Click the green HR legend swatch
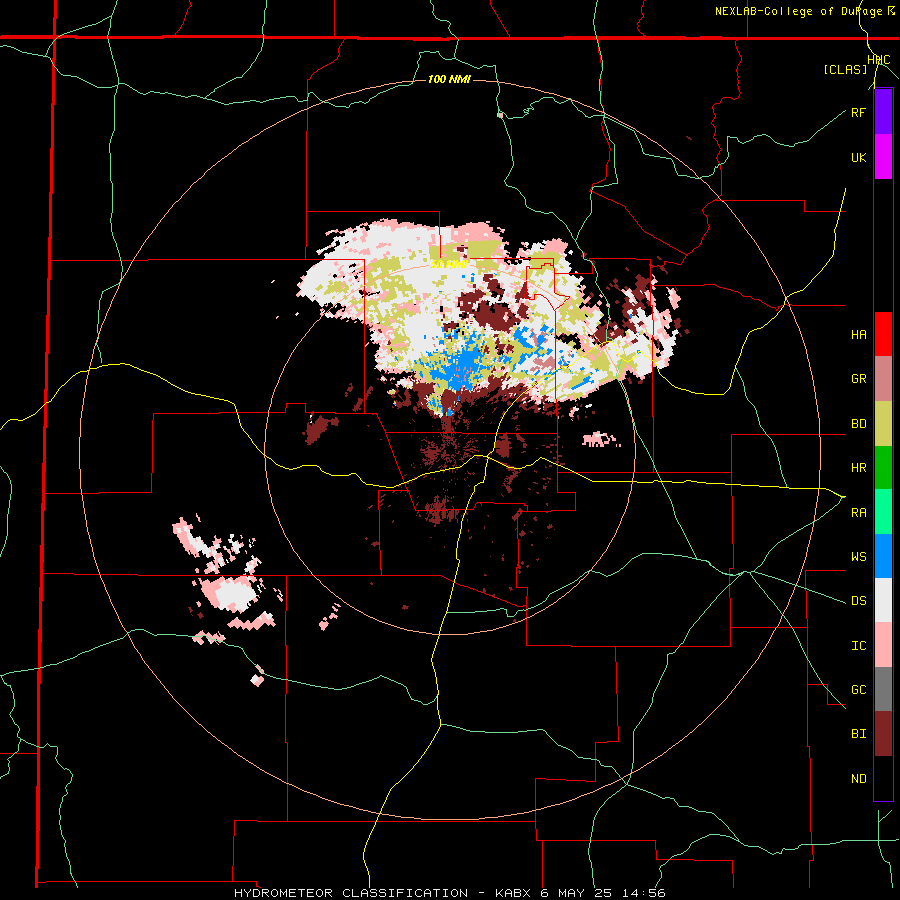Image resolution: width=900 pixels, height=900 pixels. (x=883, y=467)
